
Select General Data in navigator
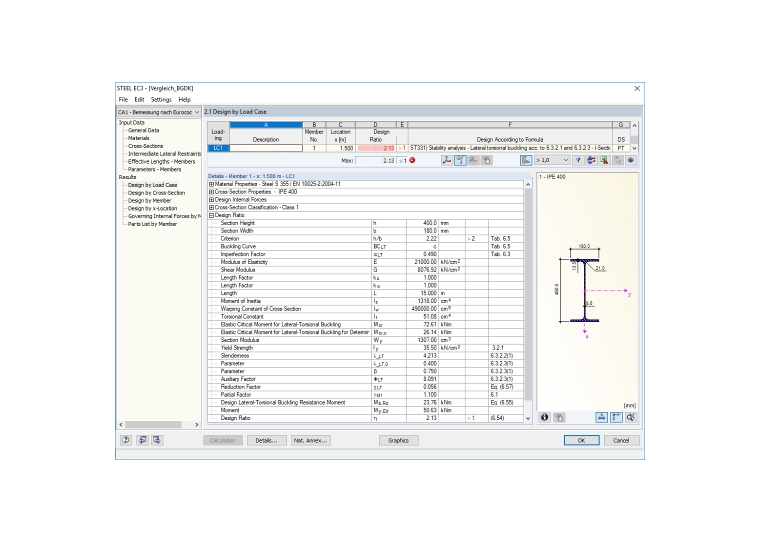tap(143, 130)
